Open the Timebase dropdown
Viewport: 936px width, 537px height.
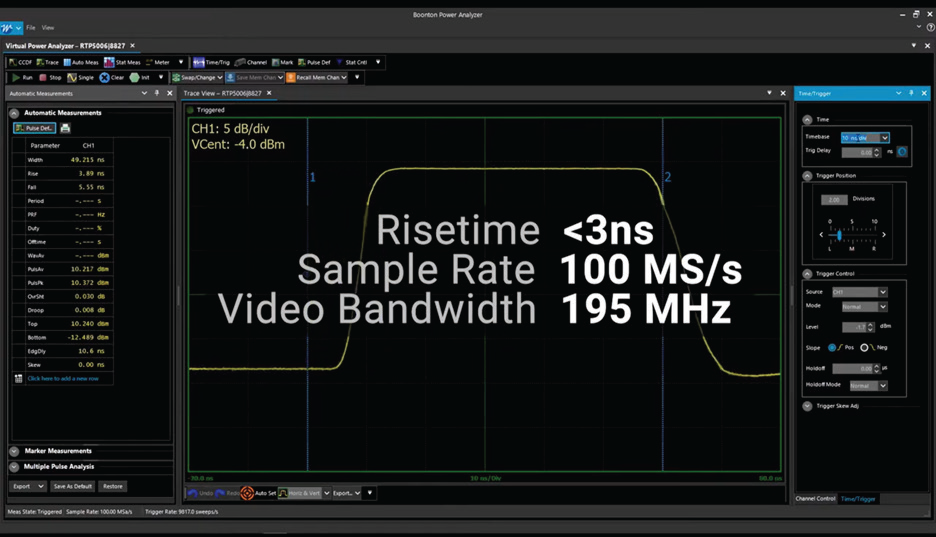click(x=884, y=138)
